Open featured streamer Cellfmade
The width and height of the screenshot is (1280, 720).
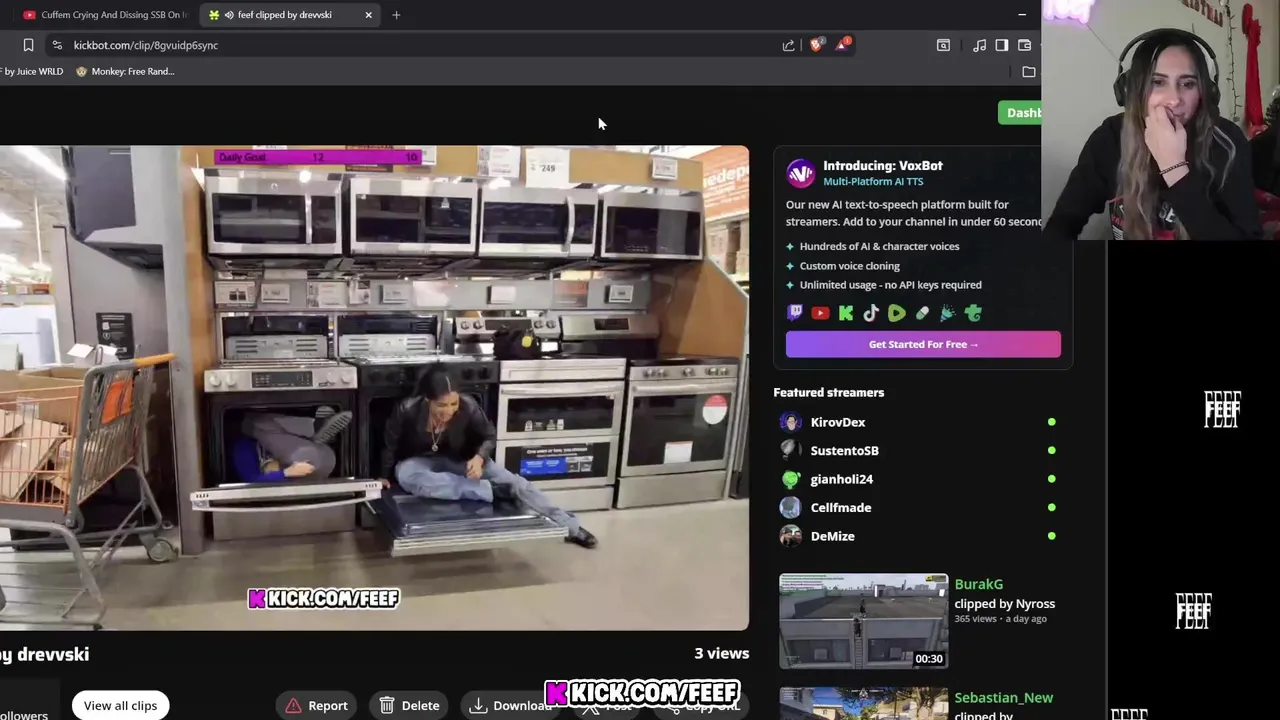(x=840, y=508)
